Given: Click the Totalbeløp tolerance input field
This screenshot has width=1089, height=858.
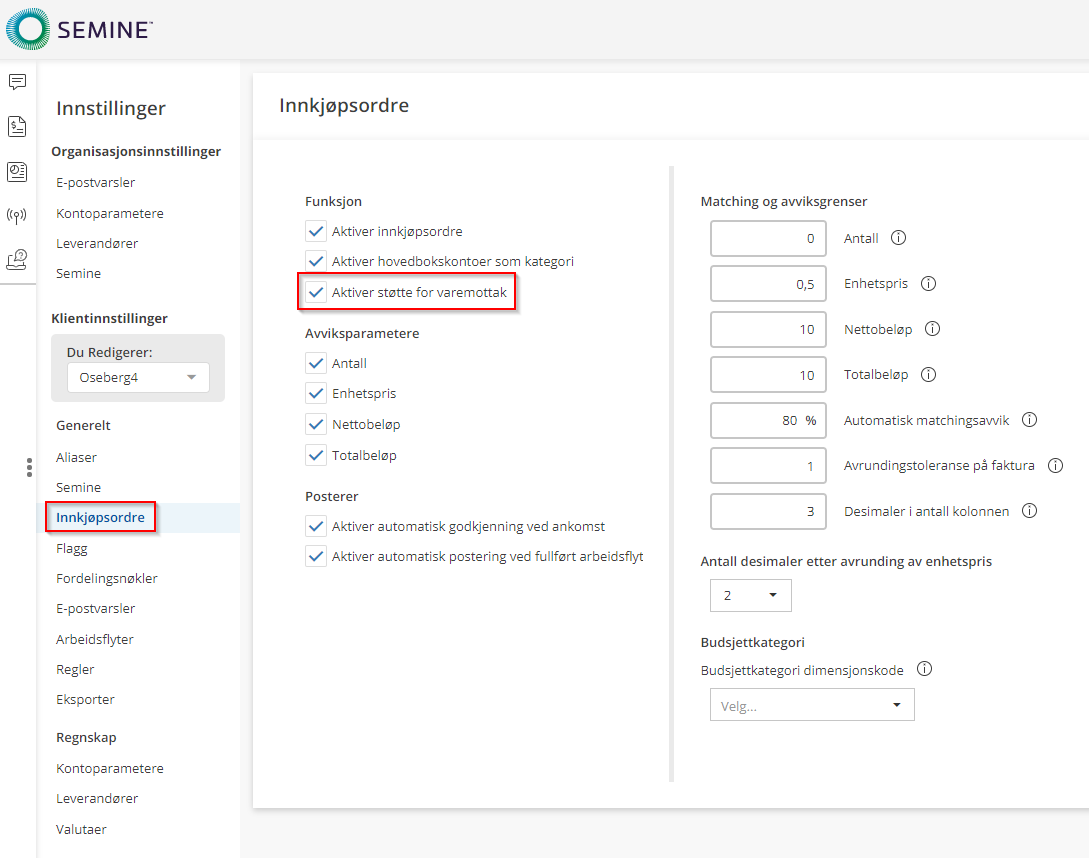Looking at the screenshot, I should (768, 375).
